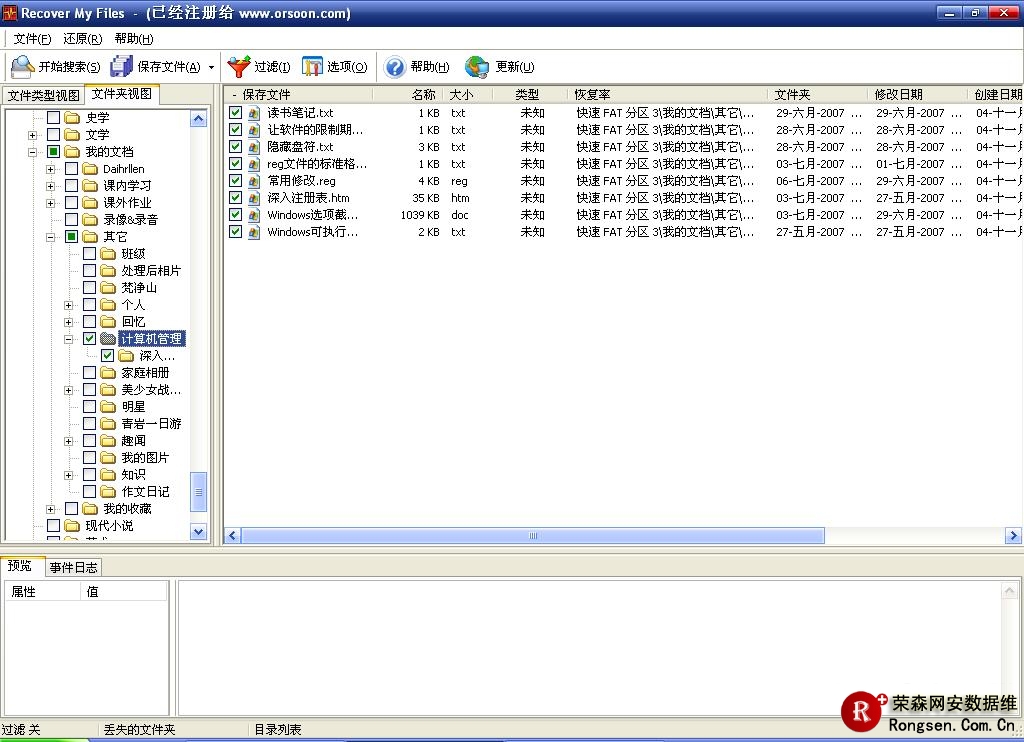
Task: Check the 家庭相册 folder checkbox
Action: click(90, 373)
